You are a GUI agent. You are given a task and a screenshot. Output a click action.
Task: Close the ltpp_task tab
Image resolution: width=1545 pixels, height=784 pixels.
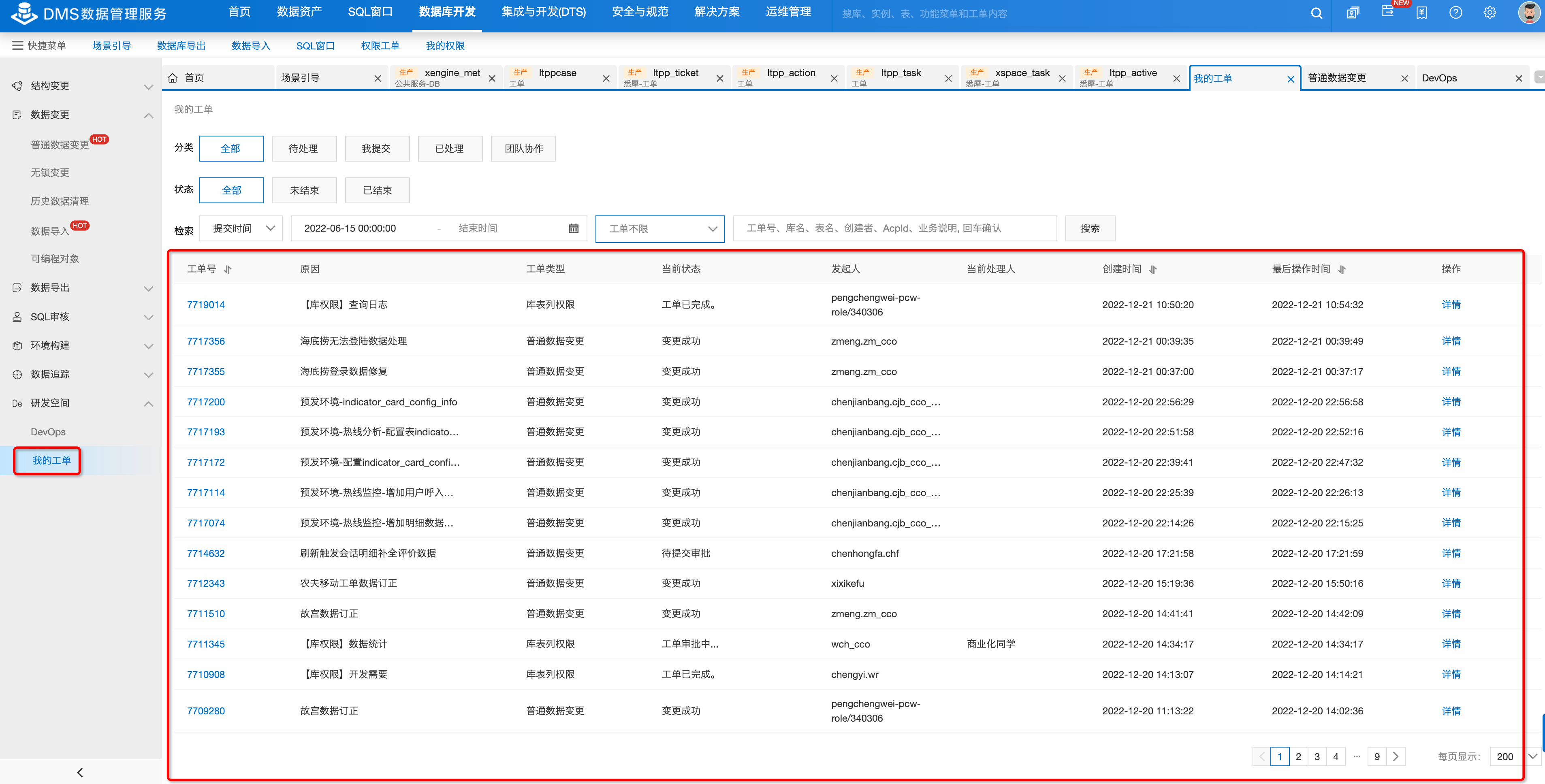(x=948, y=79)
